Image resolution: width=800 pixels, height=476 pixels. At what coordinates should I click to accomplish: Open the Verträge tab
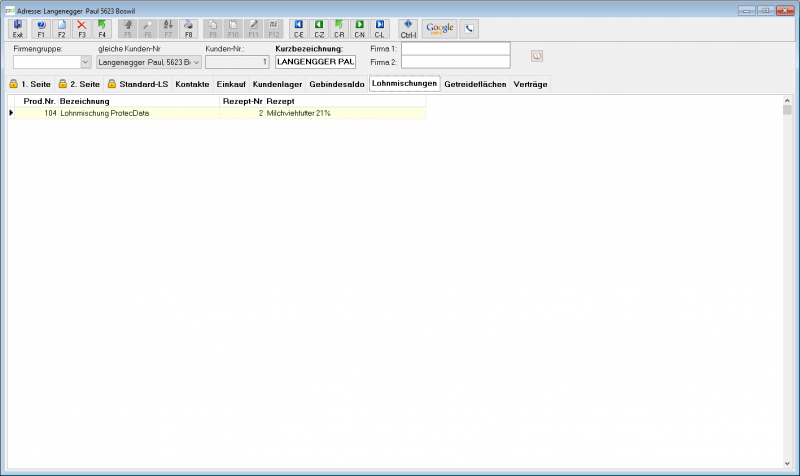point(530,84)
